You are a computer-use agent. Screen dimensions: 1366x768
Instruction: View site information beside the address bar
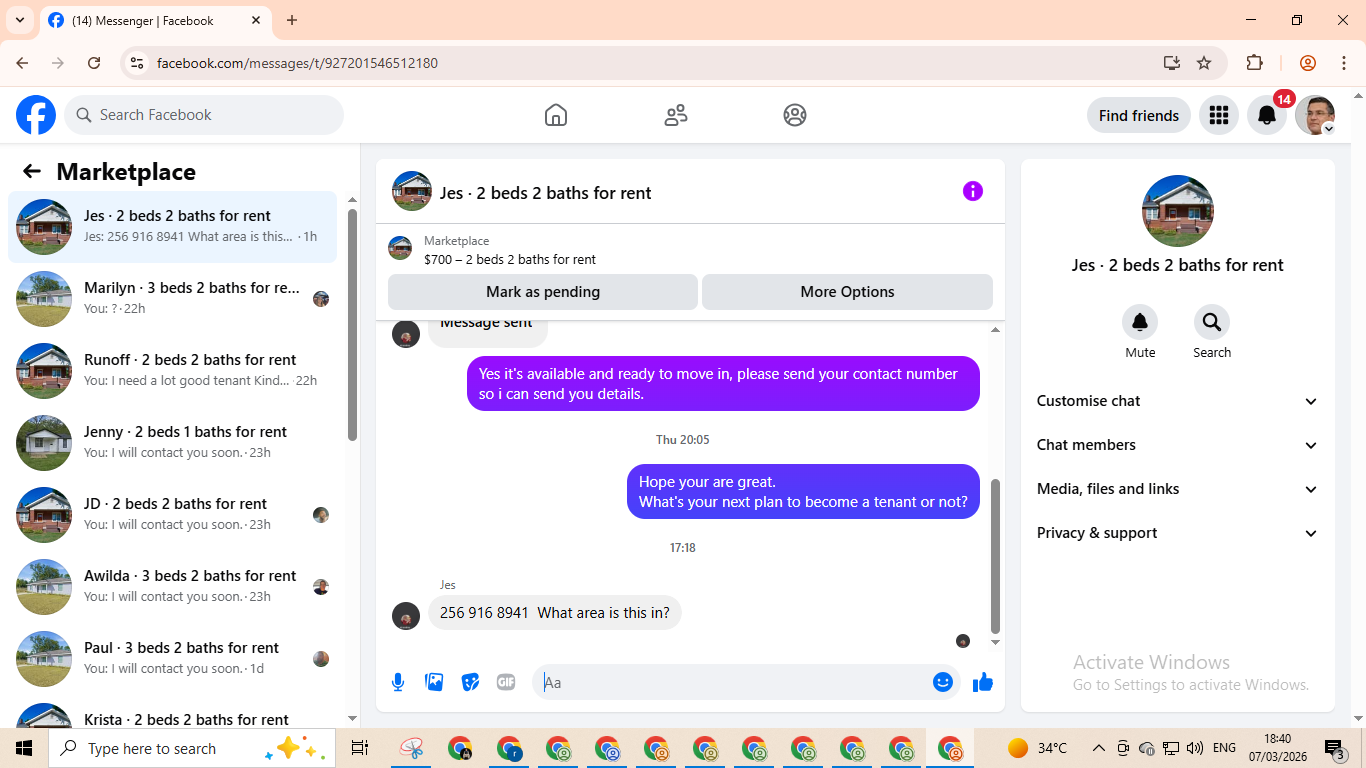(x=138, y=63)
